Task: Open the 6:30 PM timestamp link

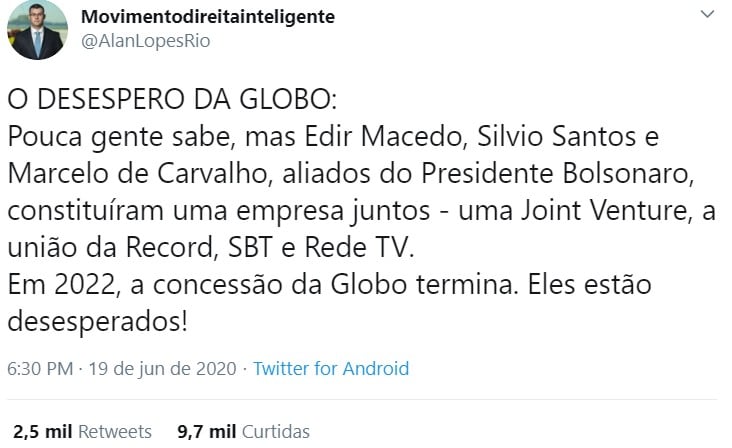Action: [39, 368]
